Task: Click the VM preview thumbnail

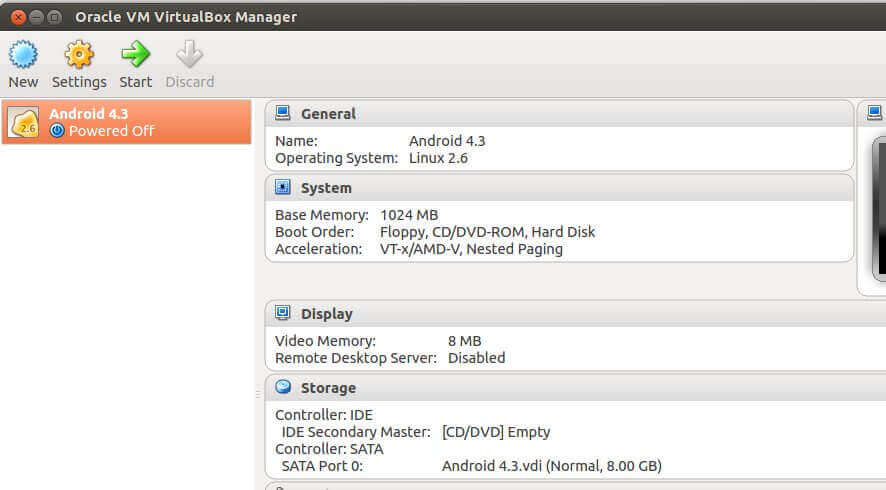Action: pos(879,209)
